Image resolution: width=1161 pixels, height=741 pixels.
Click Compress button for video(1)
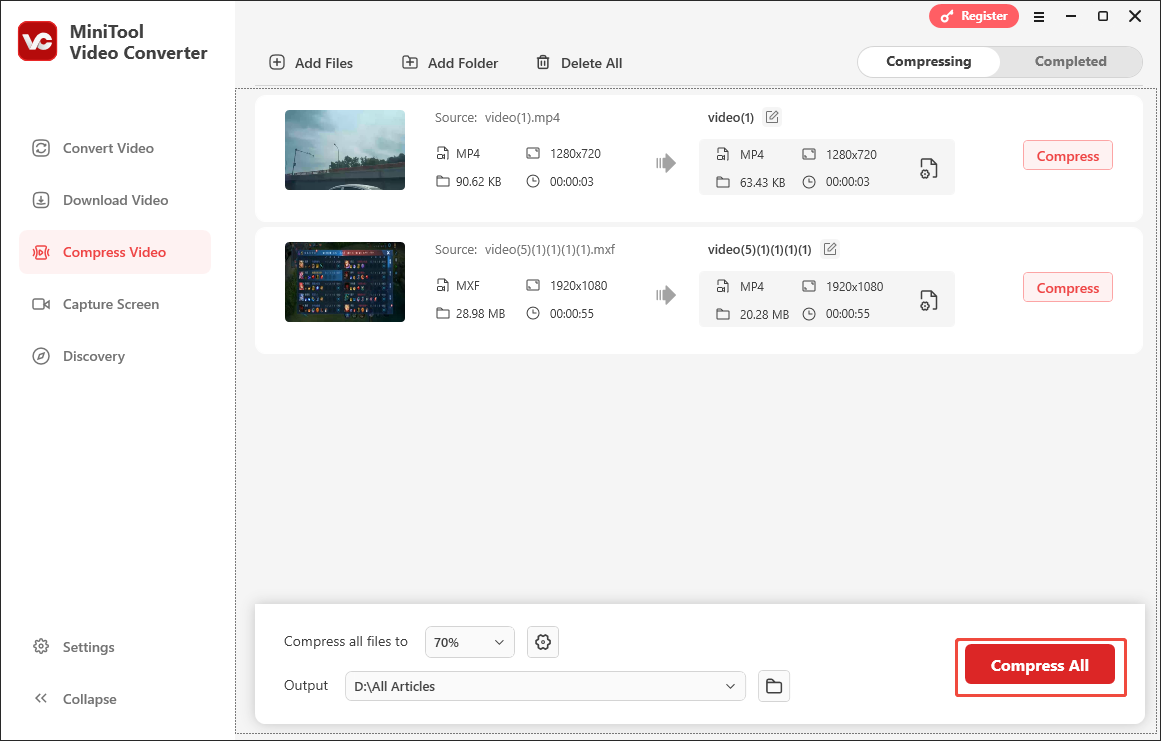coord(1068,155)
